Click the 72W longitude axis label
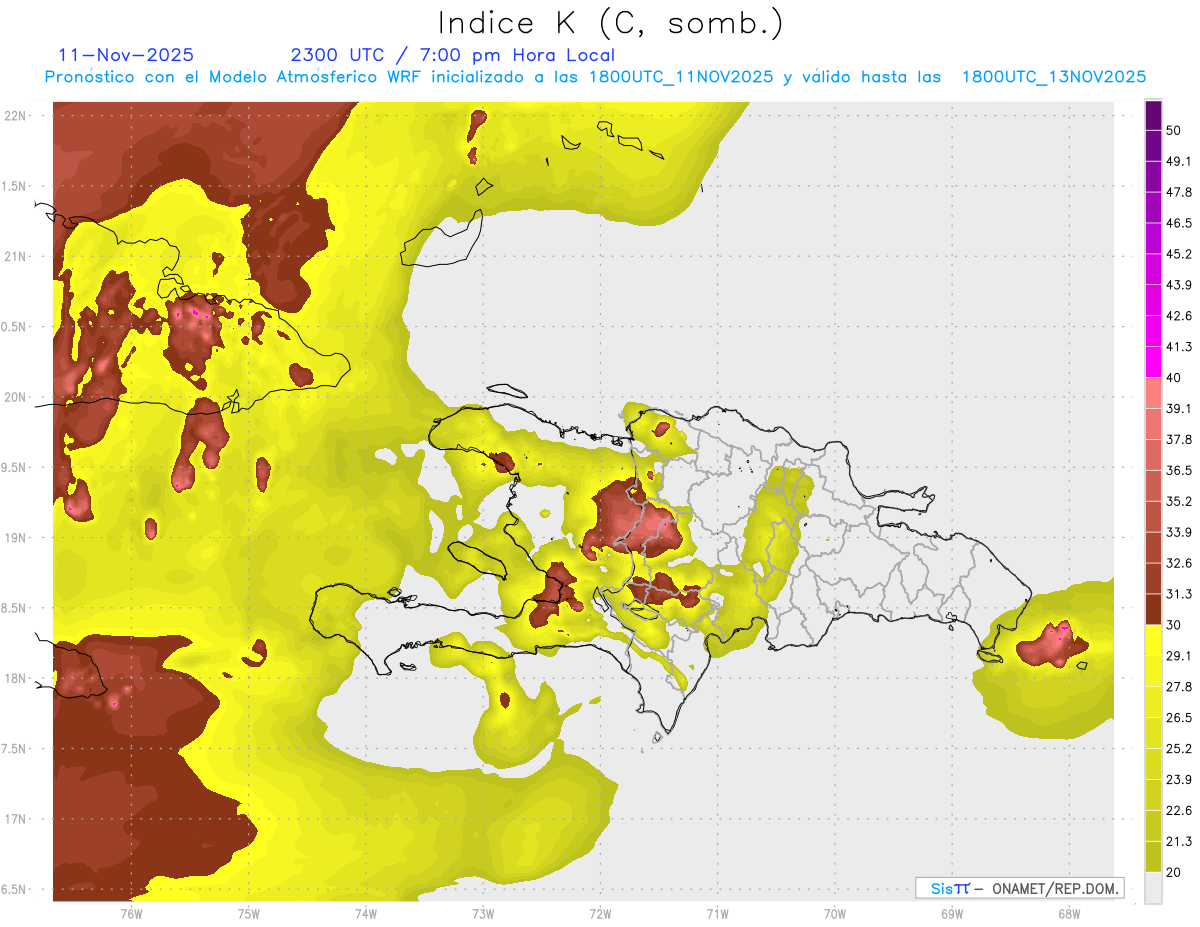The image size is (1200, 927). tap(600, 912)
